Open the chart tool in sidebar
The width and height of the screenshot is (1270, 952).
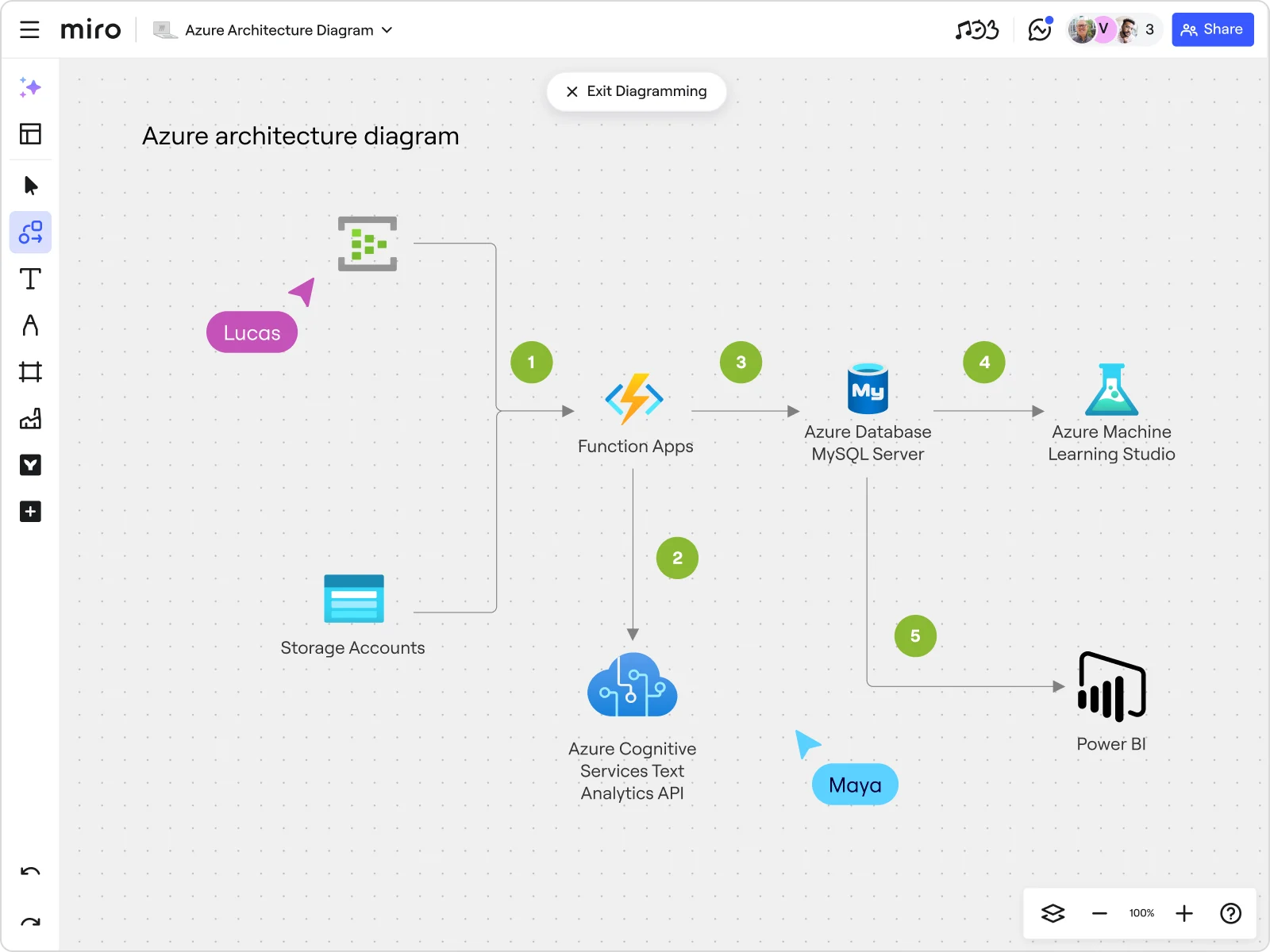pos(30,419)
